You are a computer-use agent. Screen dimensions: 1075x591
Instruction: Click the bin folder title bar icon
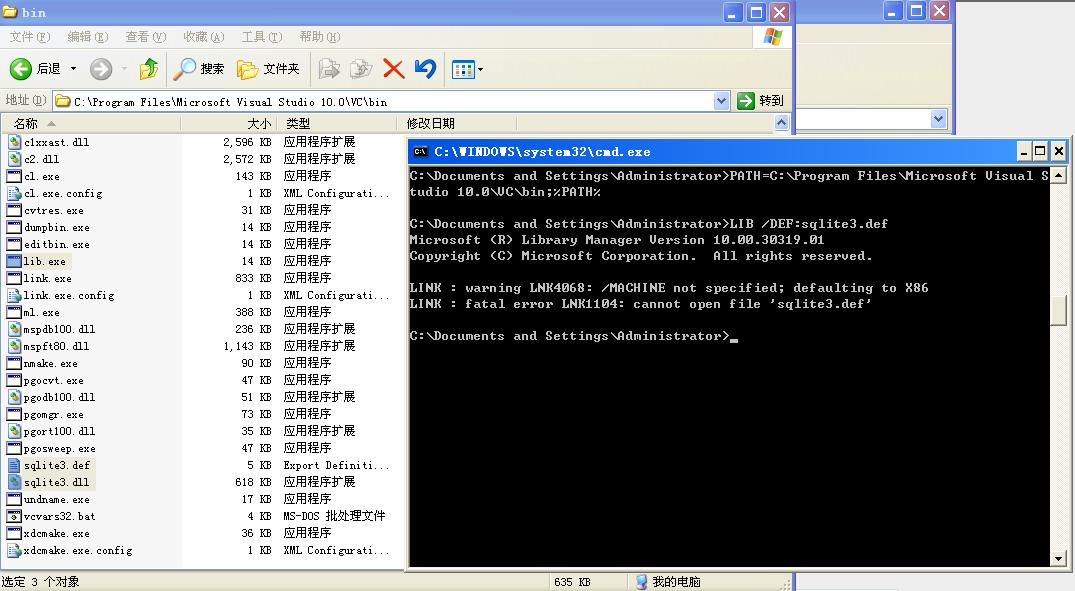(10, 12)
